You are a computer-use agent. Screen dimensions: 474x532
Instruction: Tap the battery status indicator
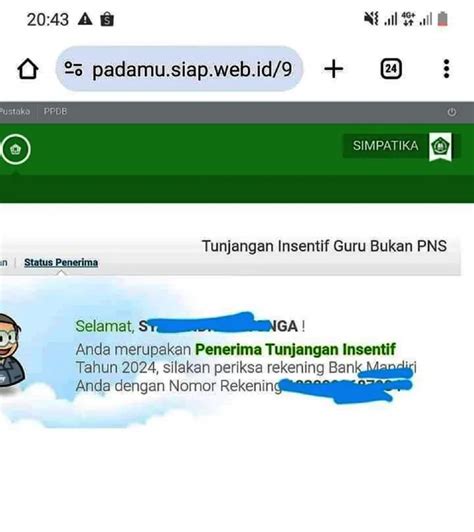pyautogui.click(x=442, y=19)
